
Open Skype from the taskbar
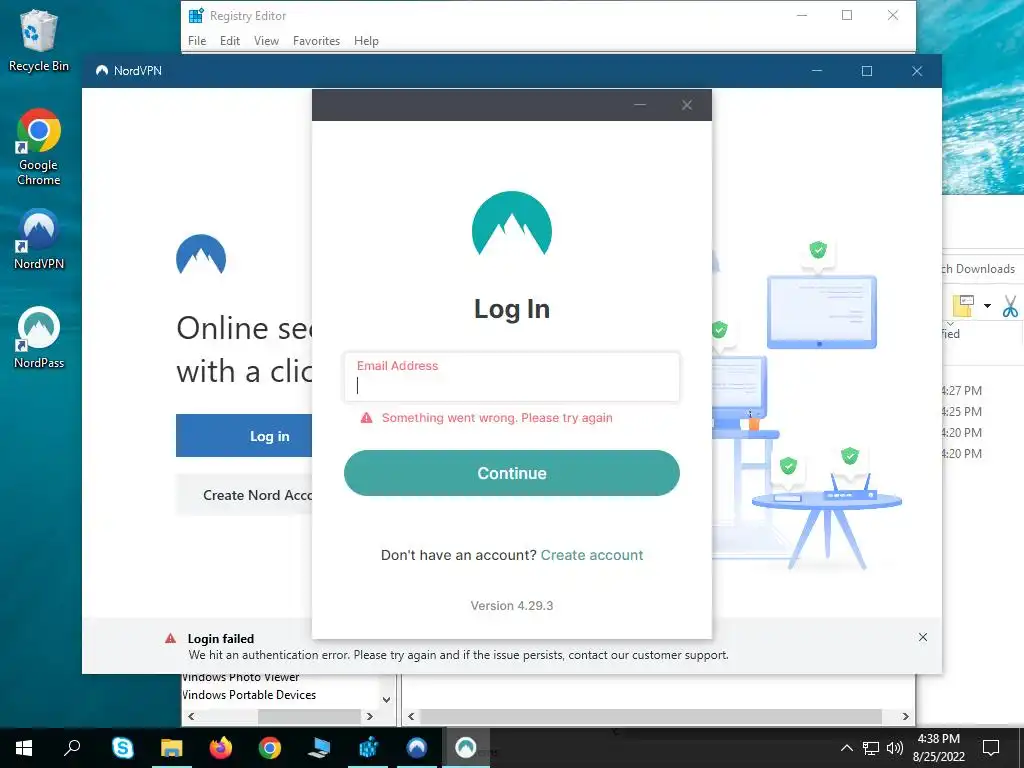(x=123, y=748)
